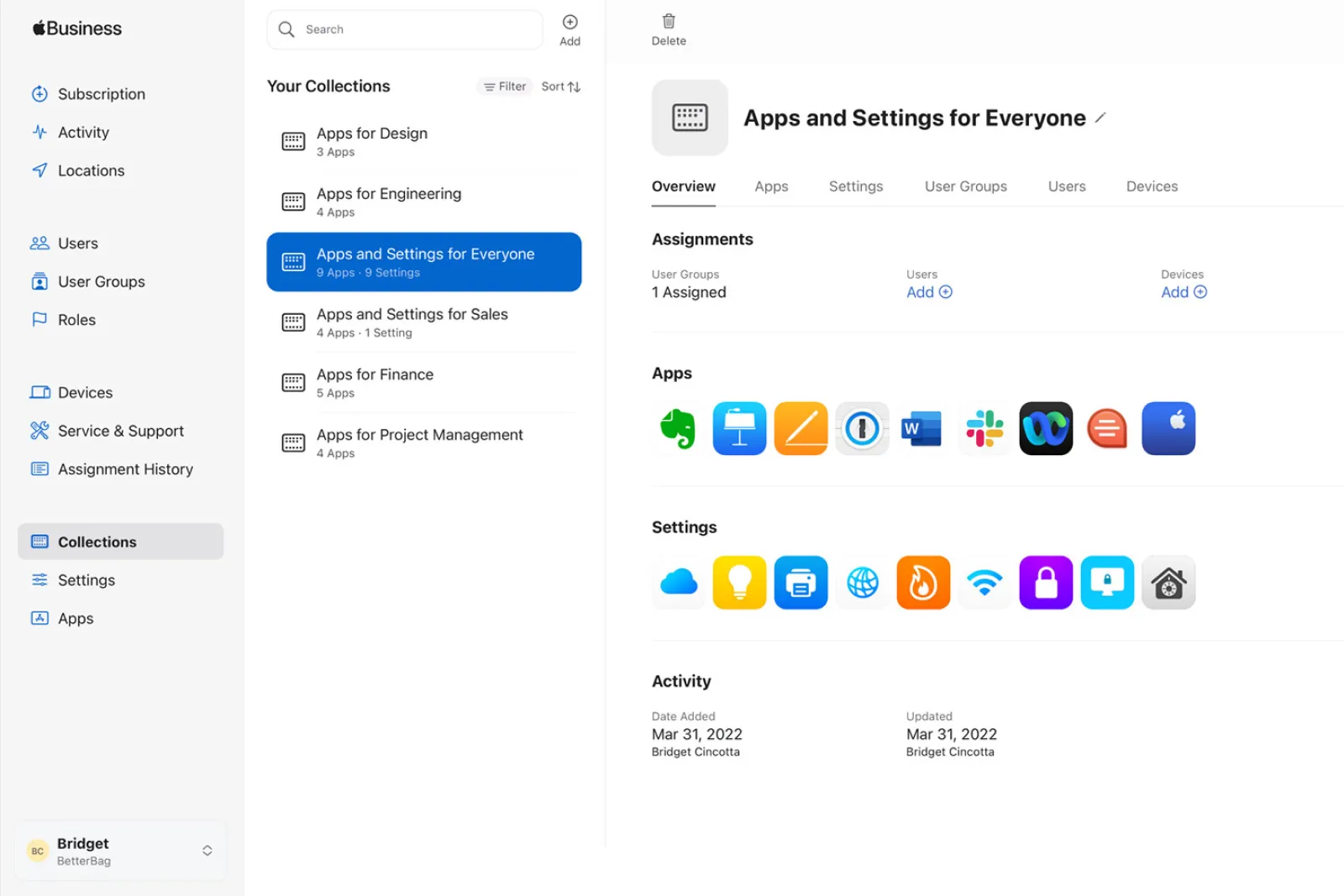1344x896 pixels.
Task: Switch to the Apps tab
Action: pyautogui.click(x=771, y=186)
